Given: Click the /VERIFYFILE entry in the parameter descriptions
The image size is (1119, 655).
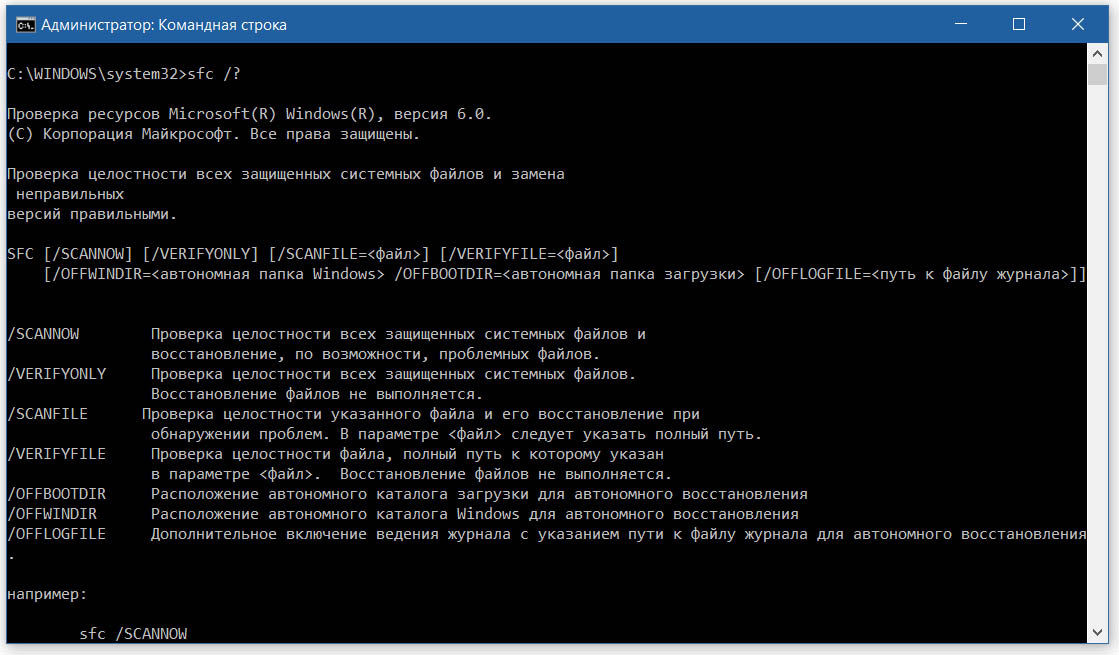Looking at the screenshot, I should click(x=56, y=454).
